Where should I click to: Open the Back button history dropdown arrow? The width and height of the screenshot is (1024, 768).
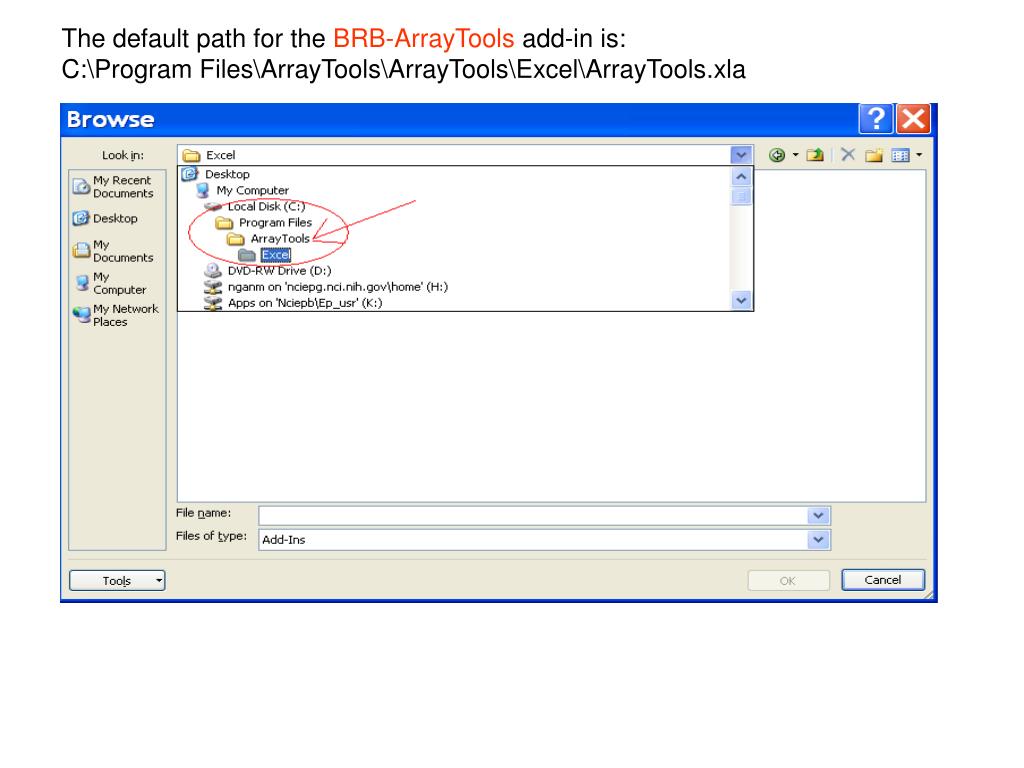point(795,155)
